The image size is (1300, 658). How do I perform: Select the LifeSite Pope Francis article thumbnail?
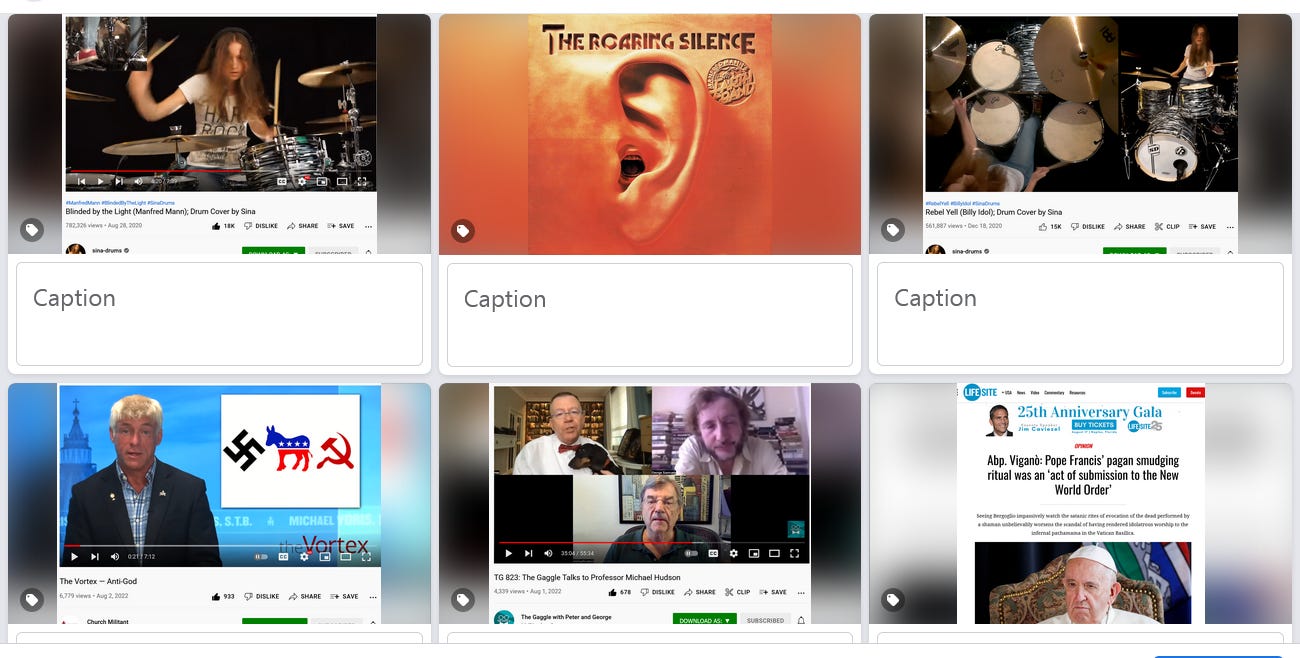coord(1080,503)
